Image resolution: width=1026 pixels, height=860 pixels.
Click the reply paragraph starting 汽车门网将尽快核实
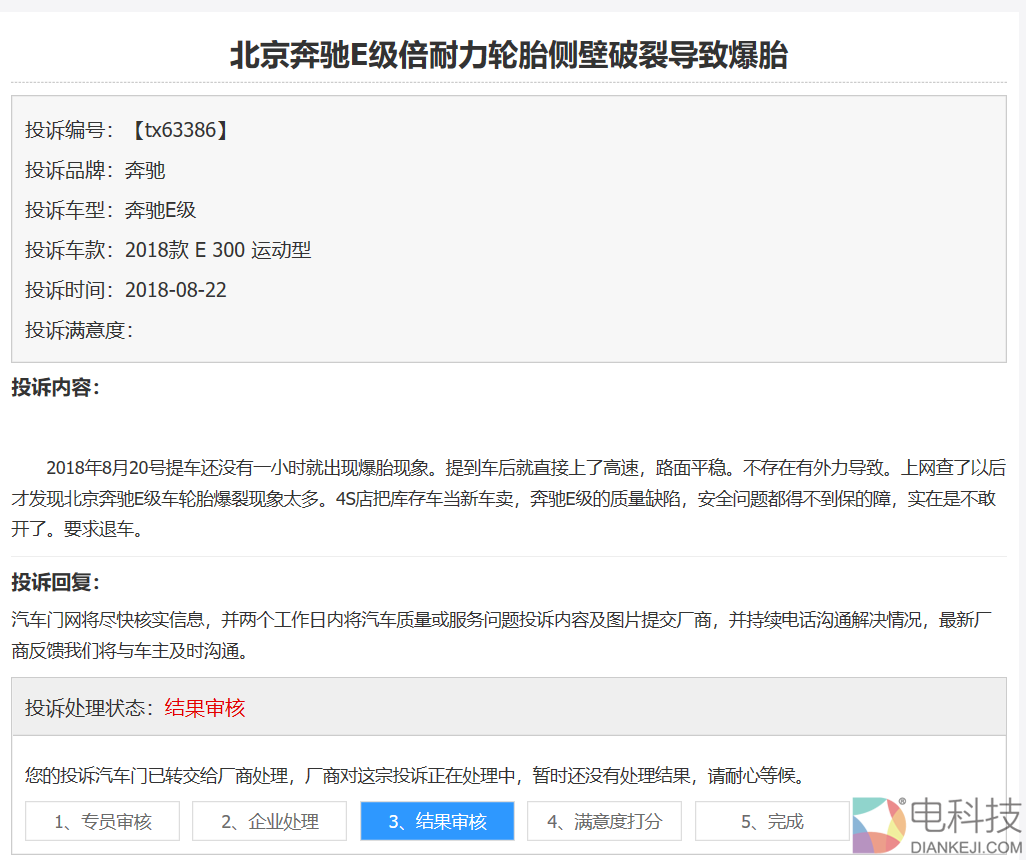point(500,635)
